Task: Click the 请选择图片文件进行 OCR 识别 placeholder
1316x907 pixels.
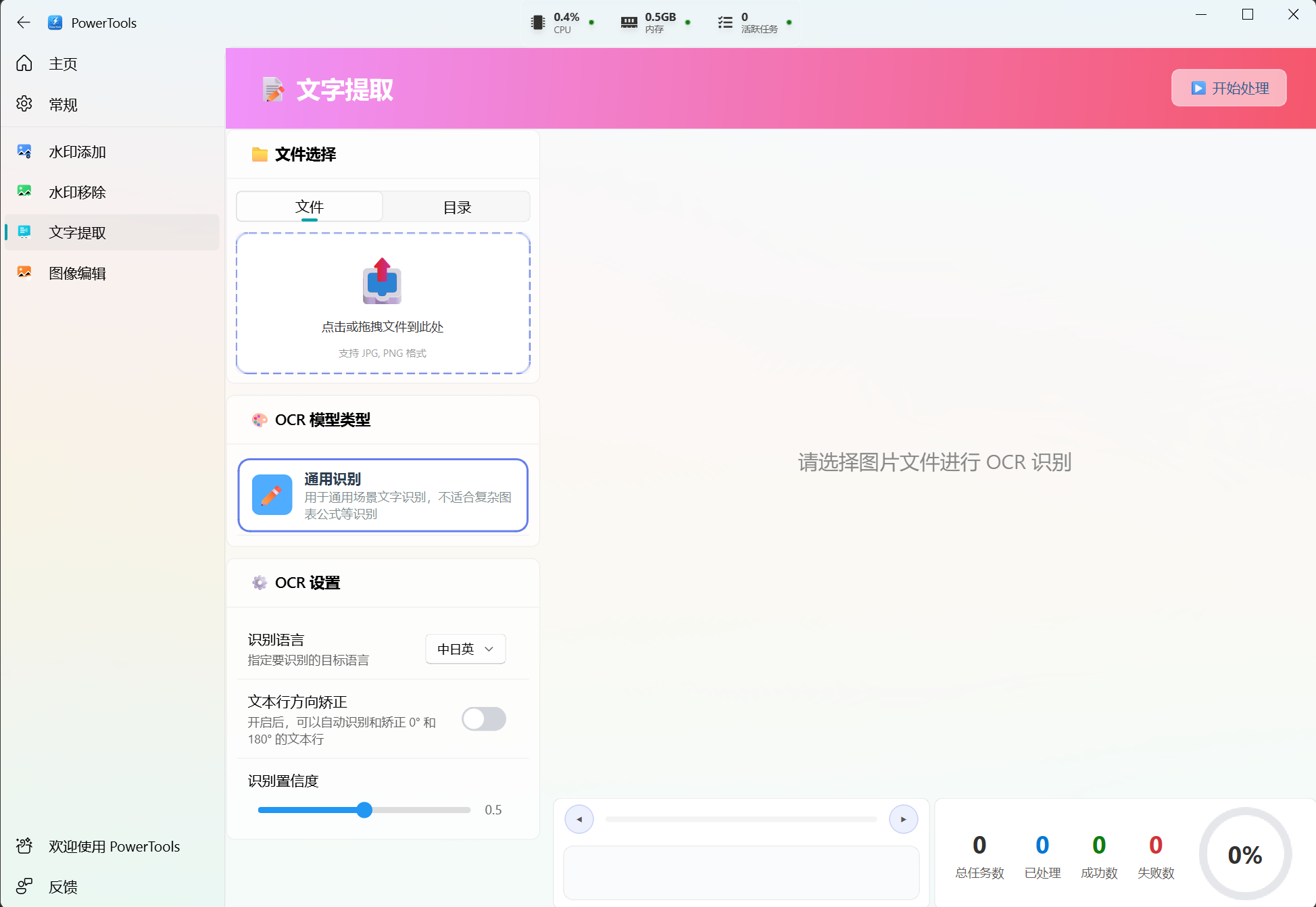Action: (935, 462)
